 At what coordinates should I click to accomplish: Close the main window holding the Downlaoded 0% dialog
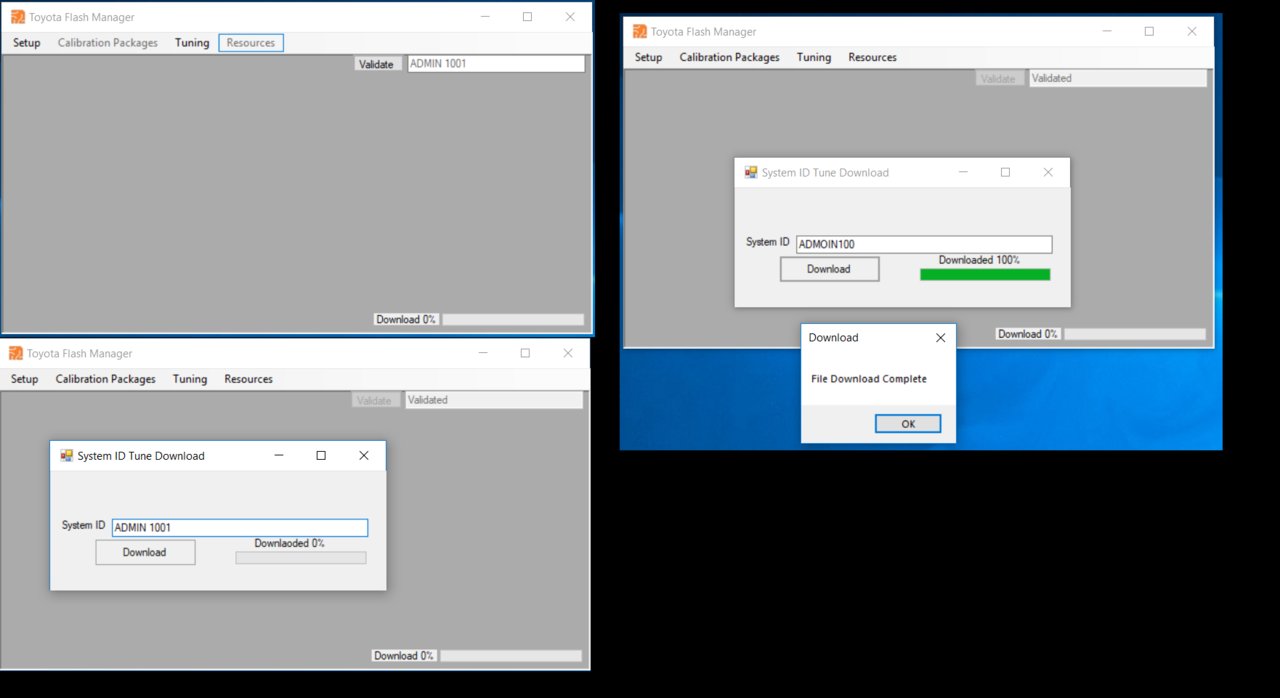pos(568,353)
